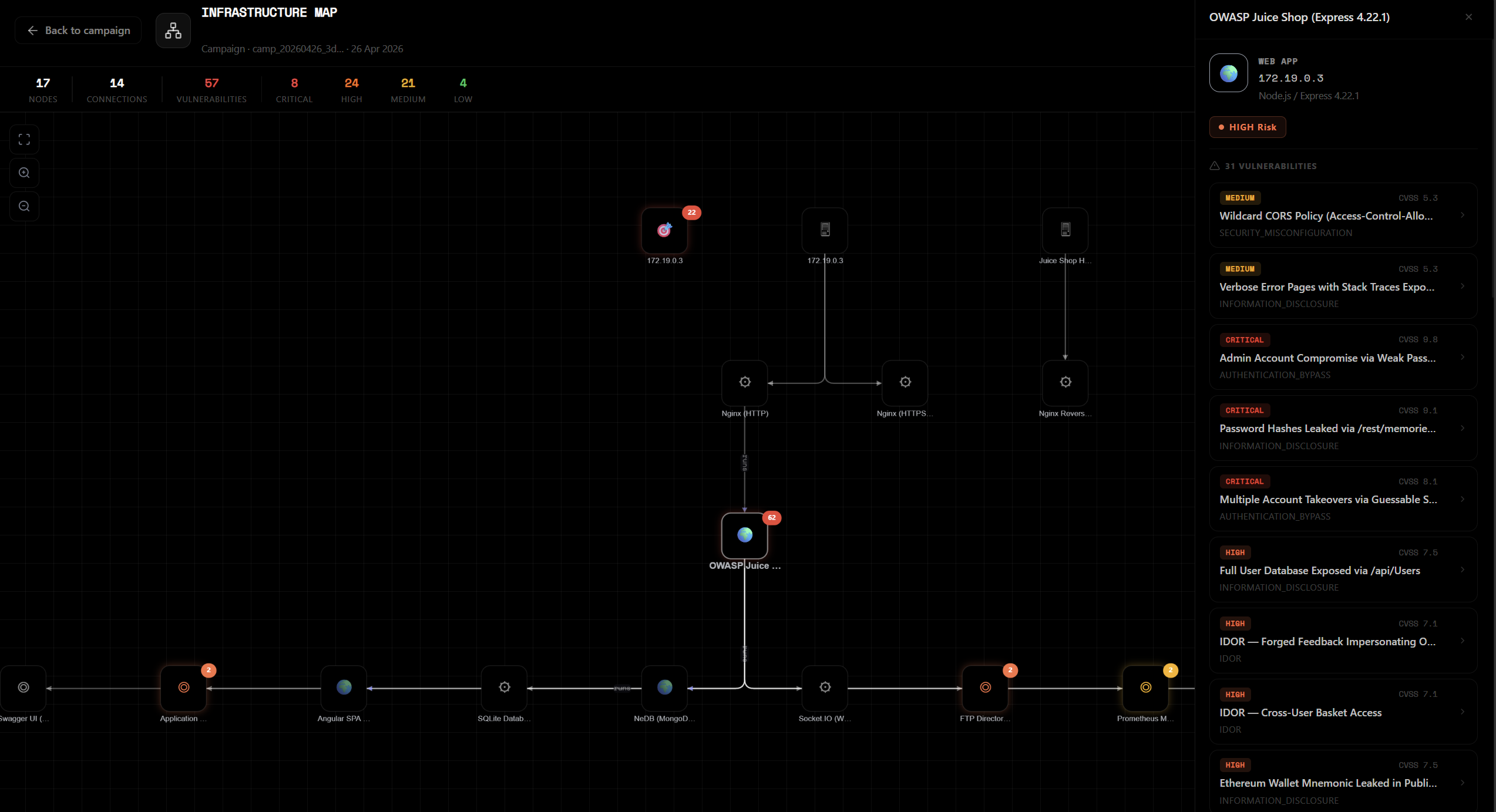Click the 24 HIGH stat
The width and height of the screenshot is (1496, 812).
[x=352, y=90]
